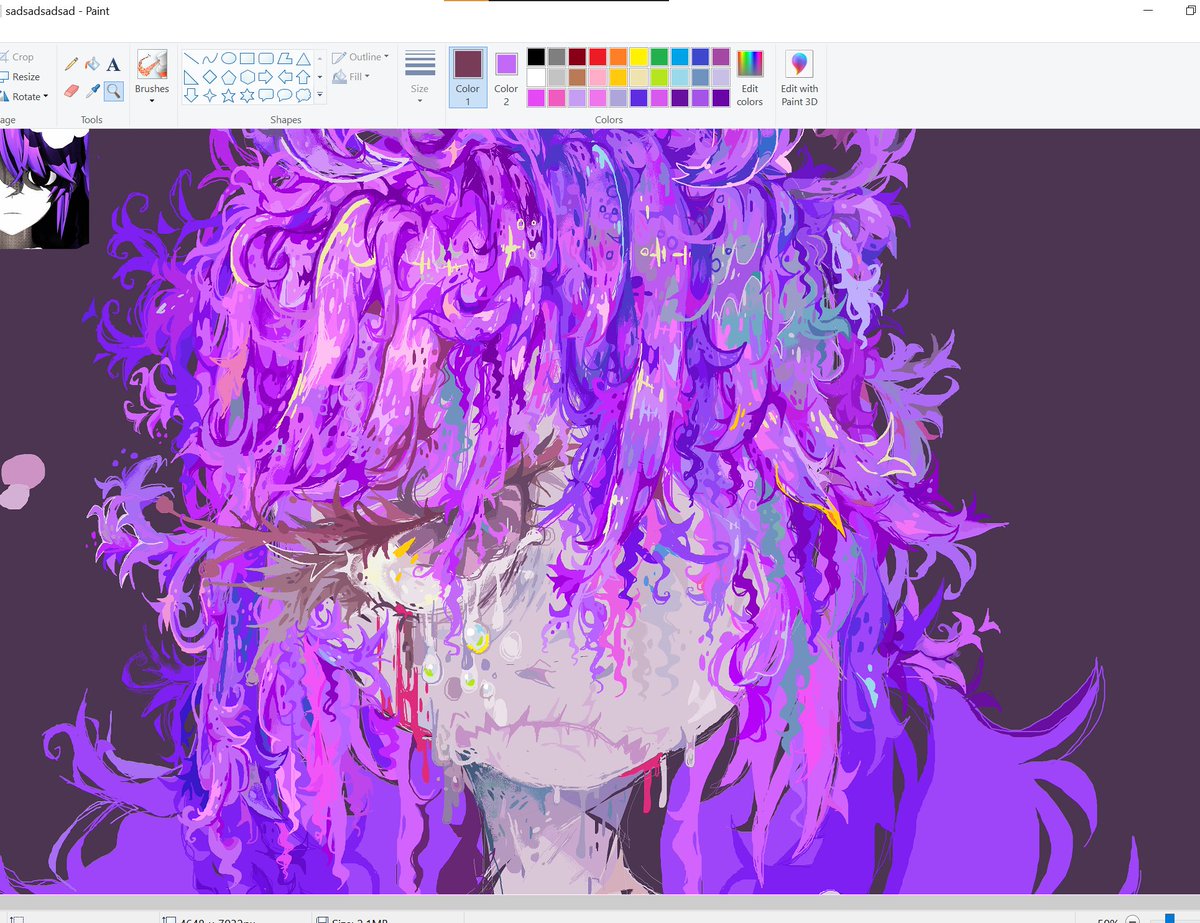Choose the Diamond shape

[x=210, y=77]
